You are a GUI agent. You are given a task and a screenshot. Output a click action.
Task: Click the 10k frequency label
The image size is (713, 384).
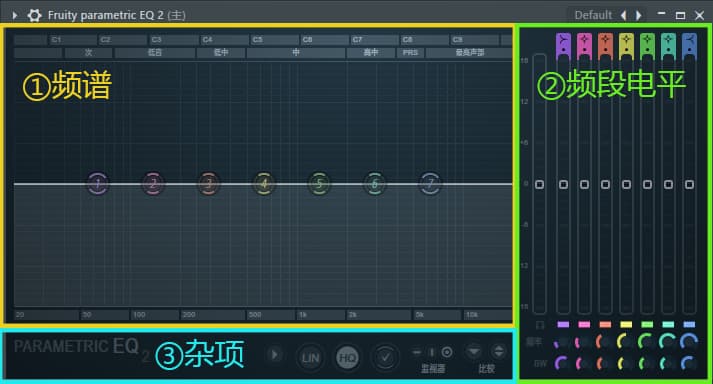(x=472, y=314)
